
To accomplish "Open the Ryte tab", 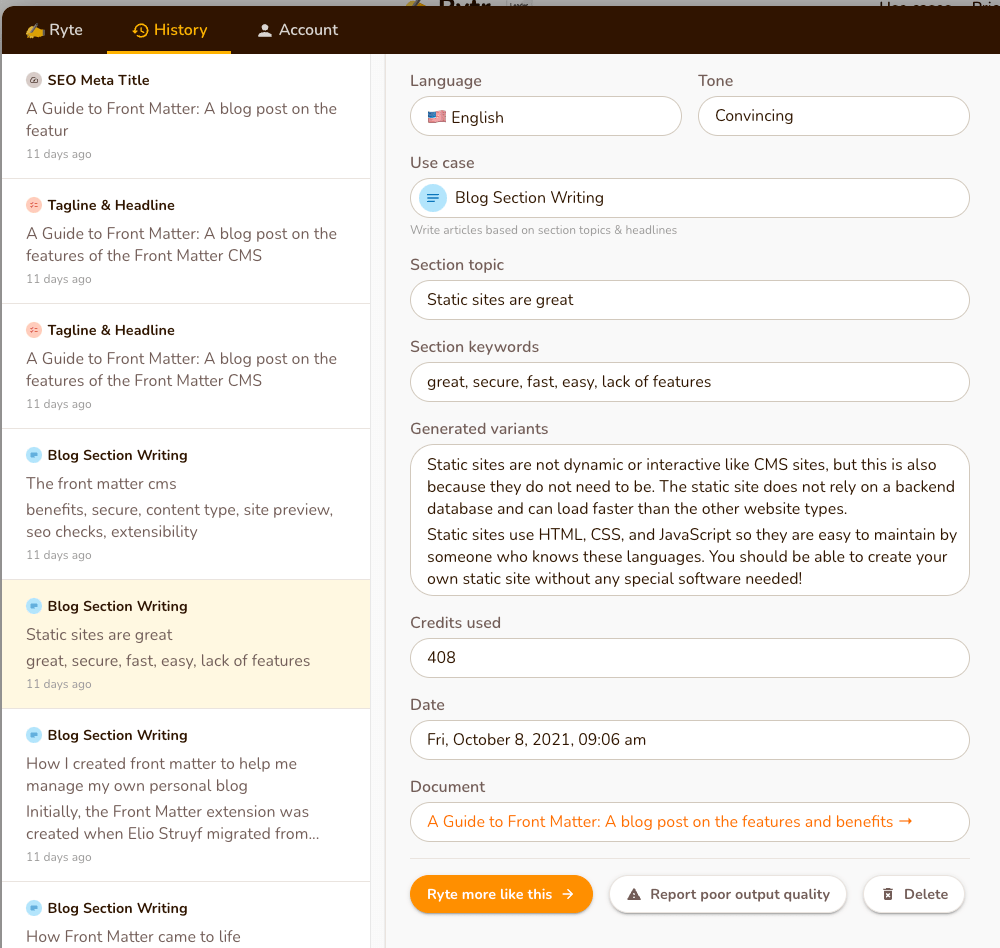I will (54, 30).
